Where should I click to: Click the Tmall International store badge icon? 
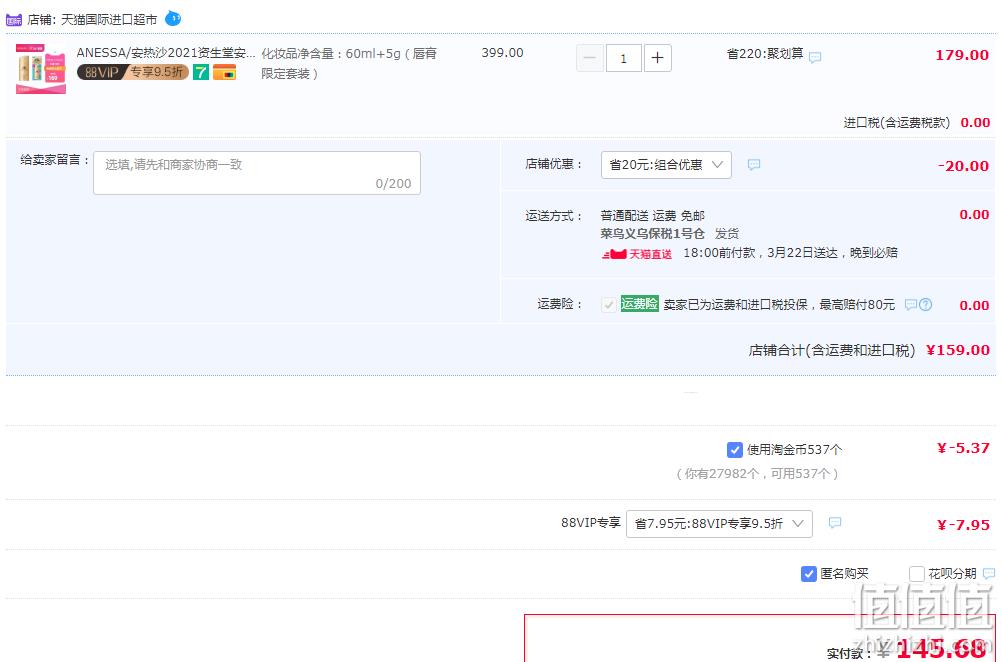pos(13,19)
